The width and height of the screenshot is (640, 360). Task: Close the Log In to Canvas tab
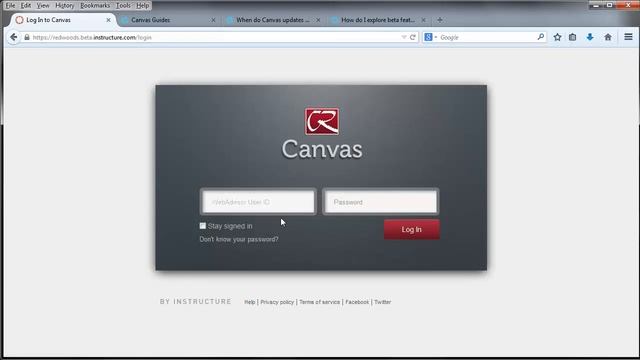[108, 20]
